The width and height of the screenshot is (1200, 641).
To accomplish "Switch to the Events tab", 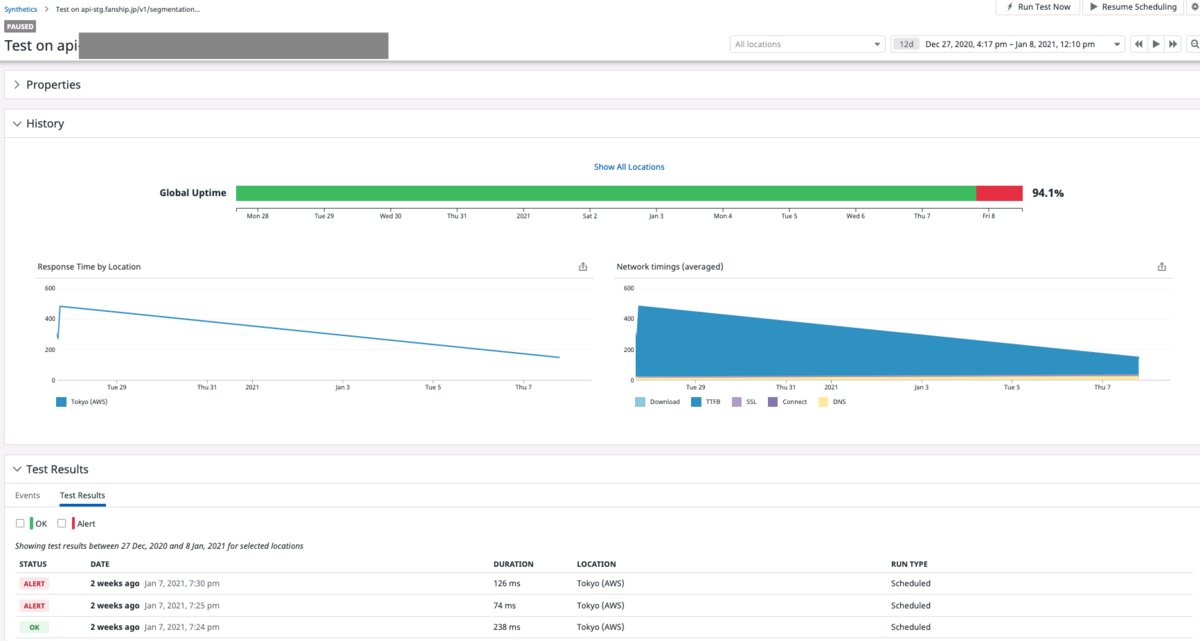I will pyautogui.click(x=28, y=495).
